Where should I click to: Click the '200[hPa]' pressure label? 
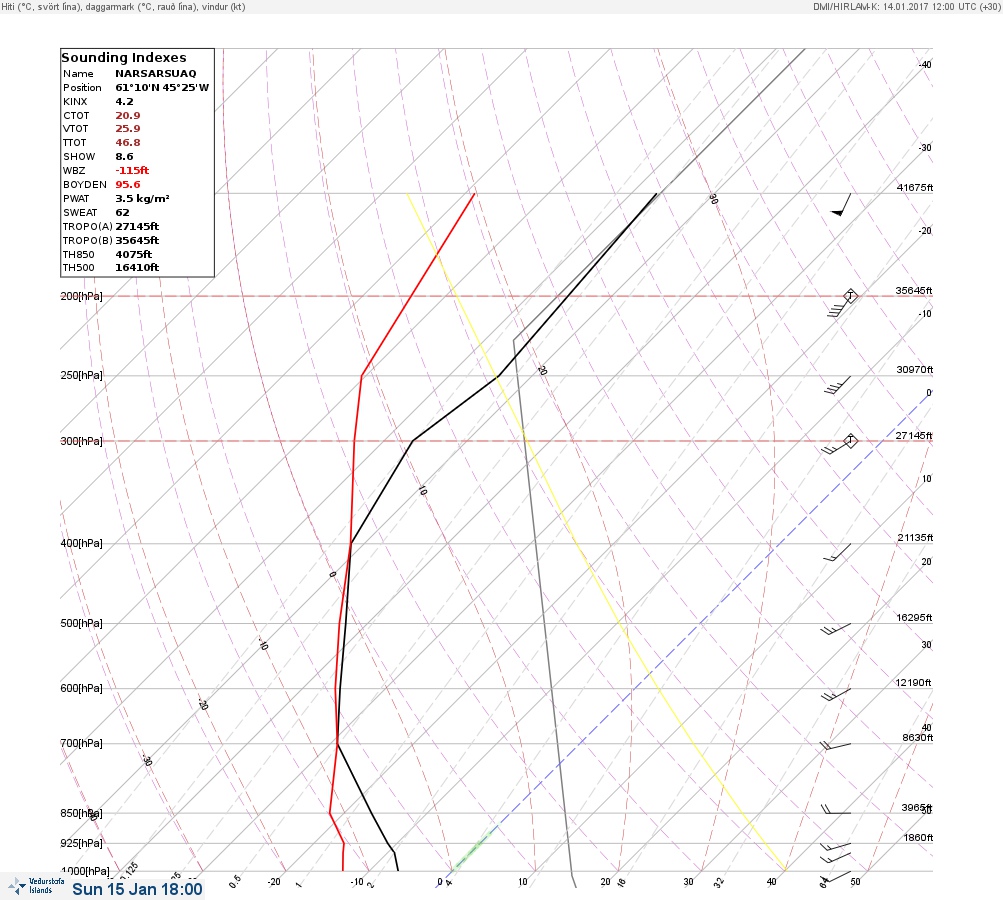click(81, 296)
